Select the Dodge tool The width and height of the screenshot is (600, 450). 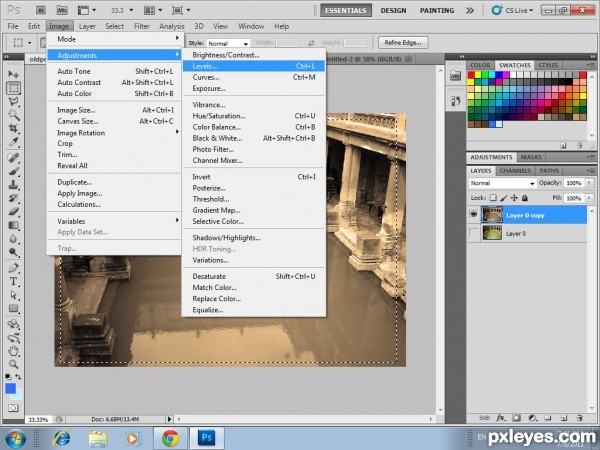13,252
